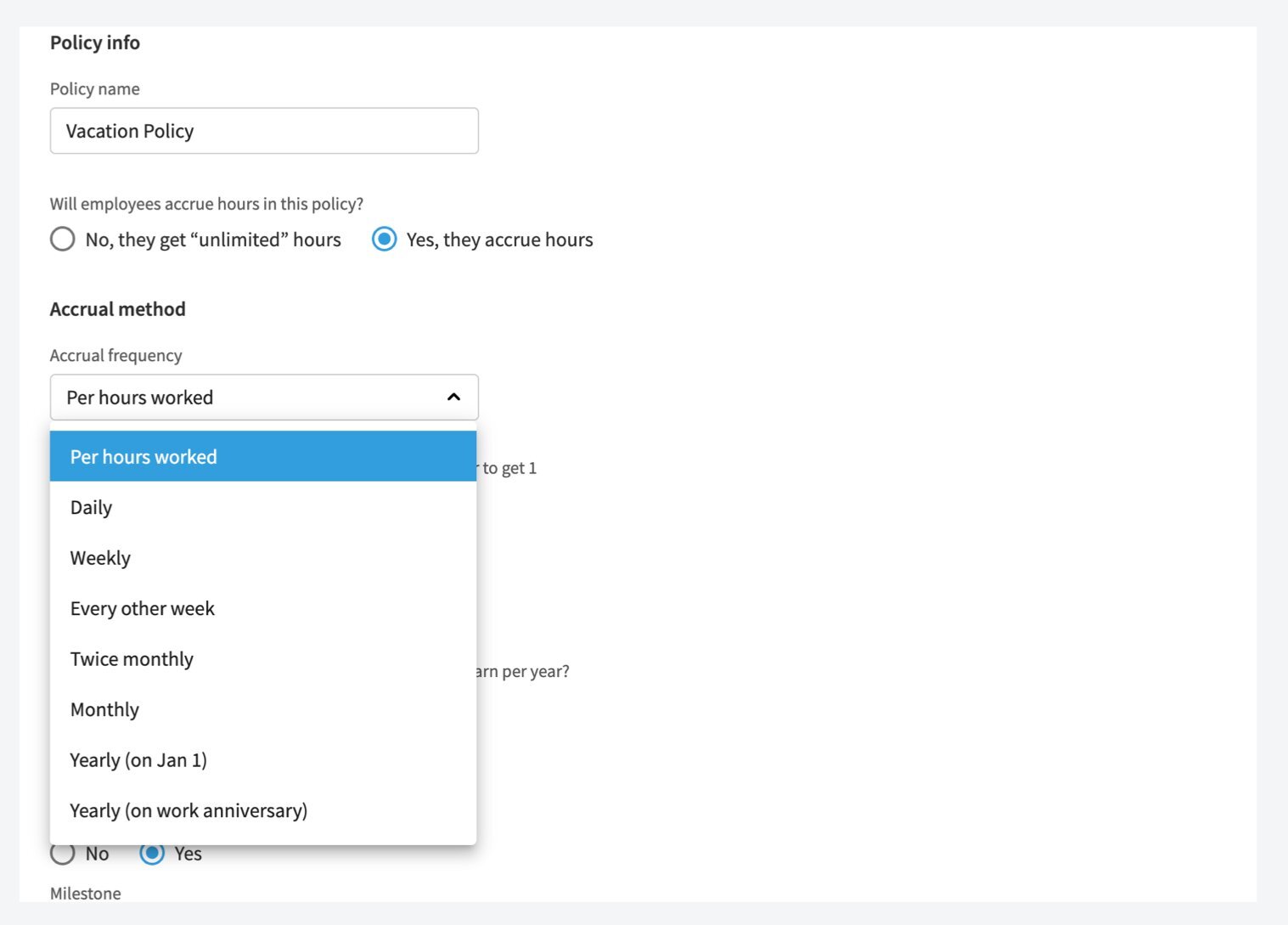
Task: Choose highlighted "Per hours worked" list option
Action: pyautogui.click(x=262, y=457)
